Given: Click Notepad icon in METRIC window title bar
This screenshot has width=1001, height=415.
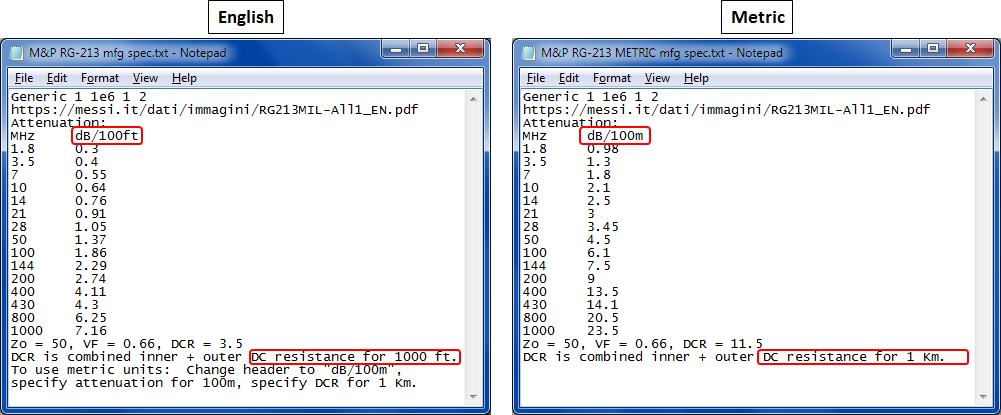Looking at the screenshot, I should coord(529,53).
